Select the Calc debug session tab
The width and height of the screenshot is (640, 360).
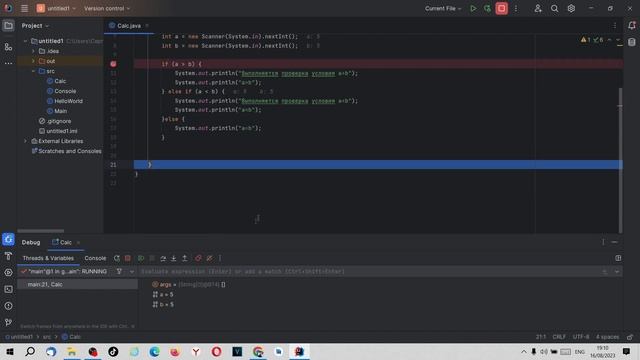[62, 242]
